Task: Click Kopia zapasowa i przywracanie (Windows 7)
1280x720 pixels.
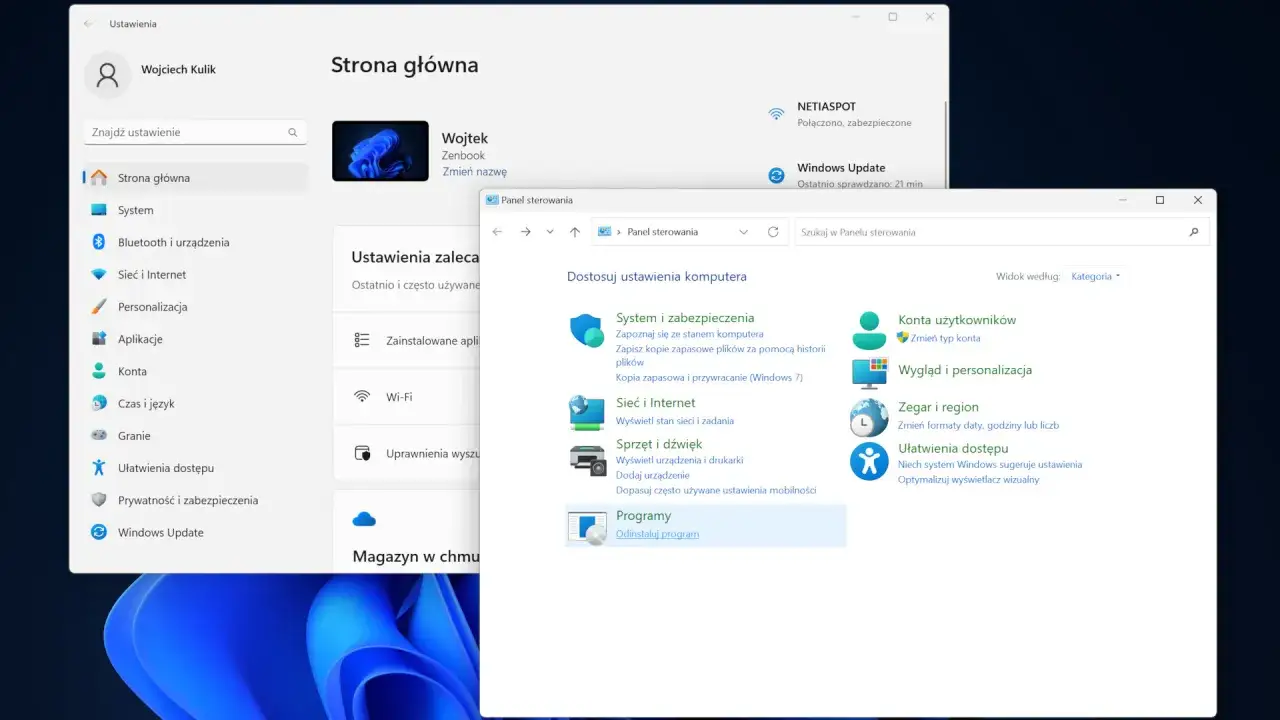Action: pyautogui.click(x=709, y=378)
